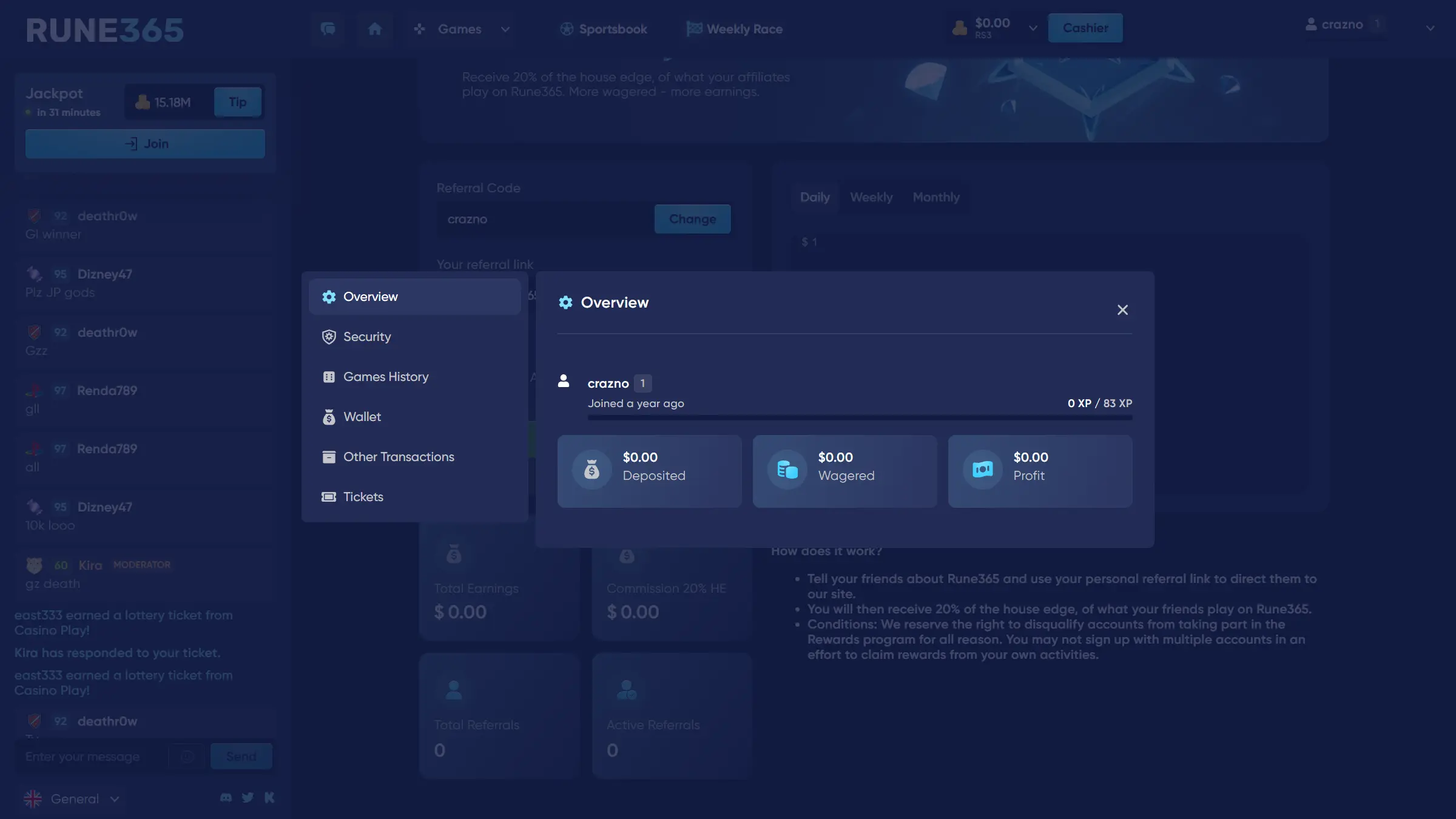
Task: Expand the crazno account menu chevron
Action: point(1430,28)
